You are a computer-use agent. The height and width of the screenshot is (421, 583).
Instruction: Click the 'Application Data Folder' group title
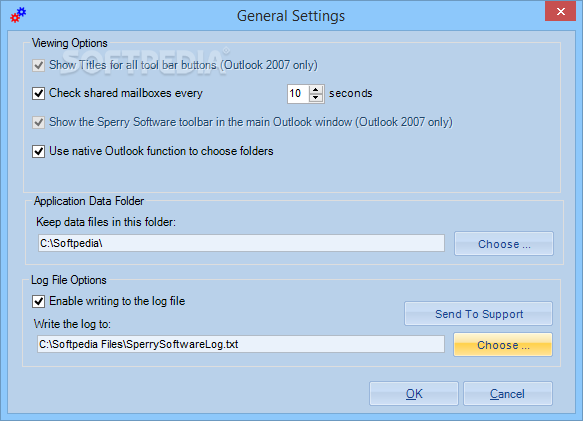click(x=89, y=201)
